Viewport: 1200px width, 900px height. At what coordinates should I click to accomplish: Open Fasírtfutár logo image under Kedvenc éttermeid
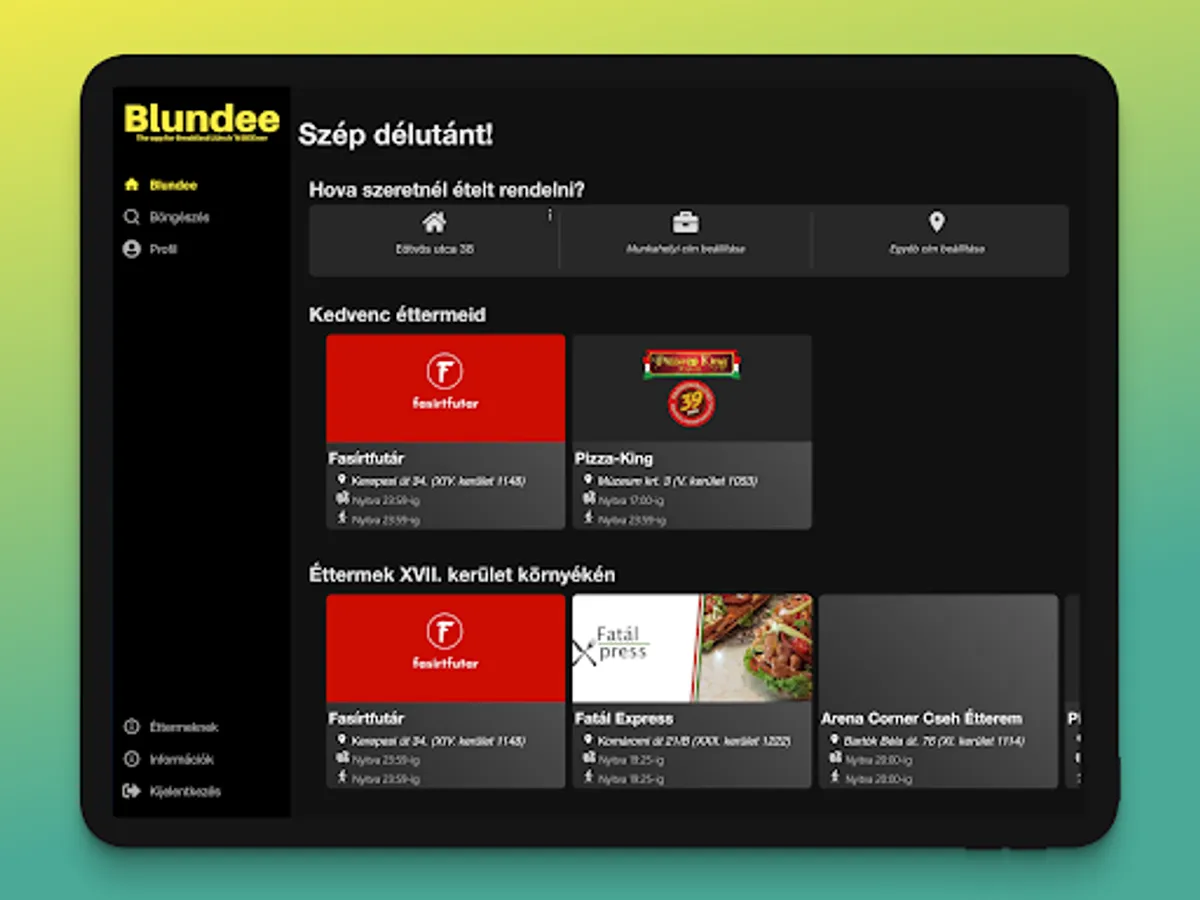(x=445, y=388)
